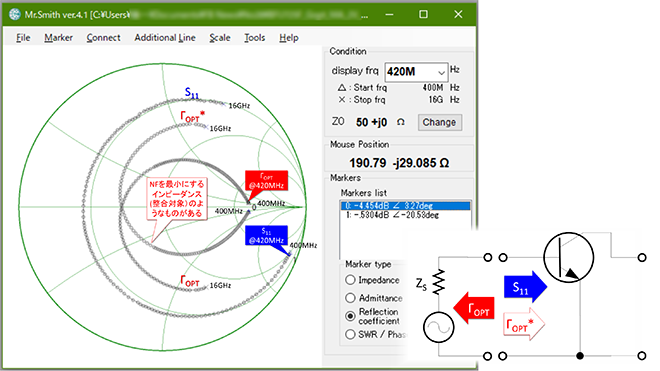The width and height of the screenshot is (660, 371).
Task: Click the Mr.Smith app icon in title bar
Action: tap(14, 14)
